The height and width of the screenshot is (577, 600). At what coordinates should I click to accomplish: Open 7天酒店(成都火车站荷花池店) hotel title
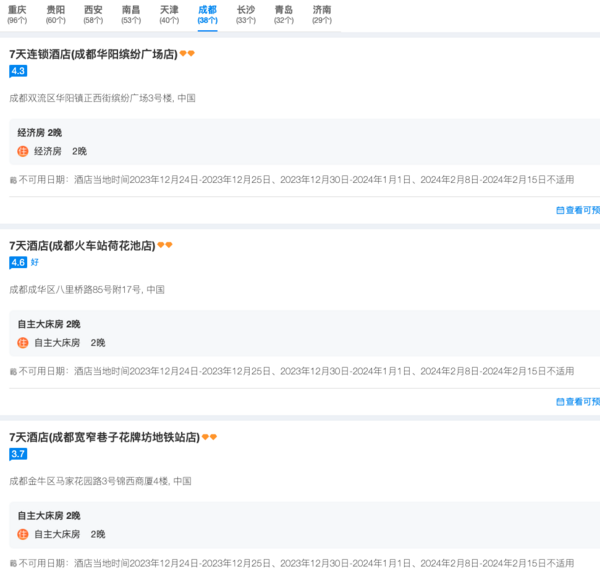(x=82, y=246)
